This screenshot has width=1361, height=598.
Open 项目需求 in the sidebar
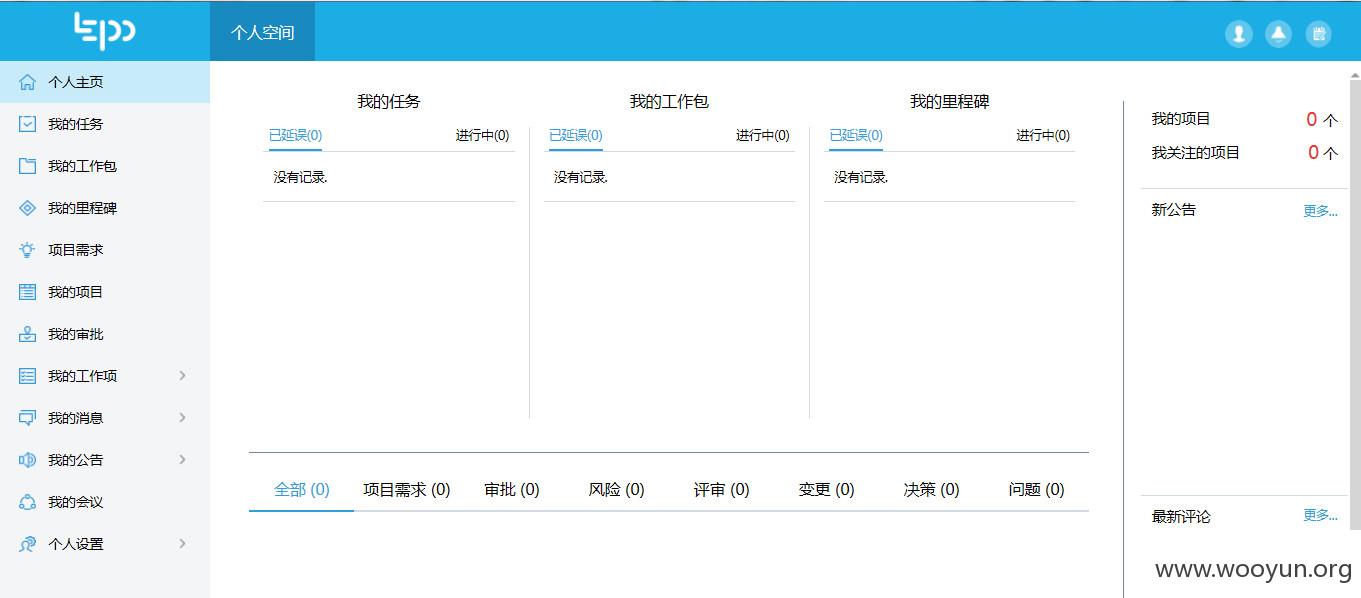pos(105,250)
